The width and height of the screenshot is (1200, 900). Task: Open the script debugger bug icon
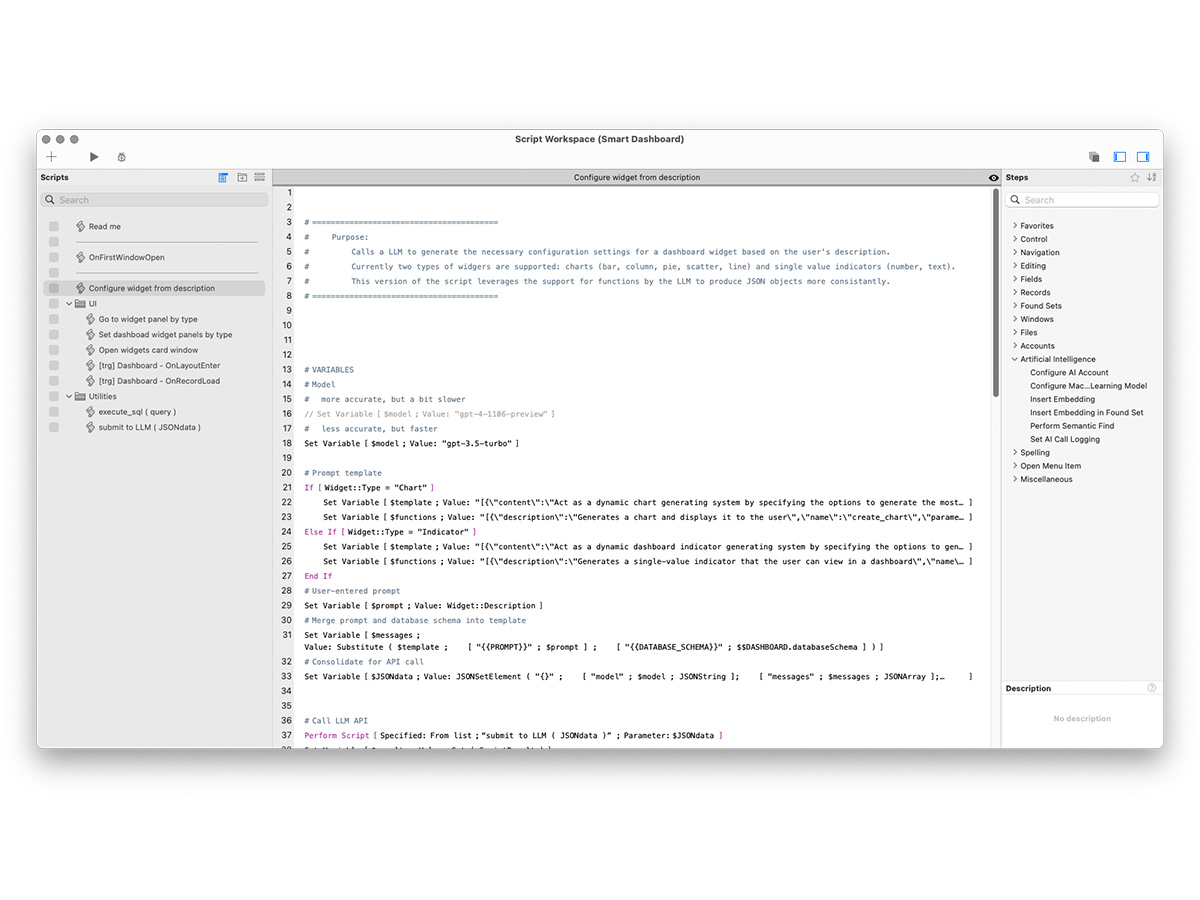[121, 157]
